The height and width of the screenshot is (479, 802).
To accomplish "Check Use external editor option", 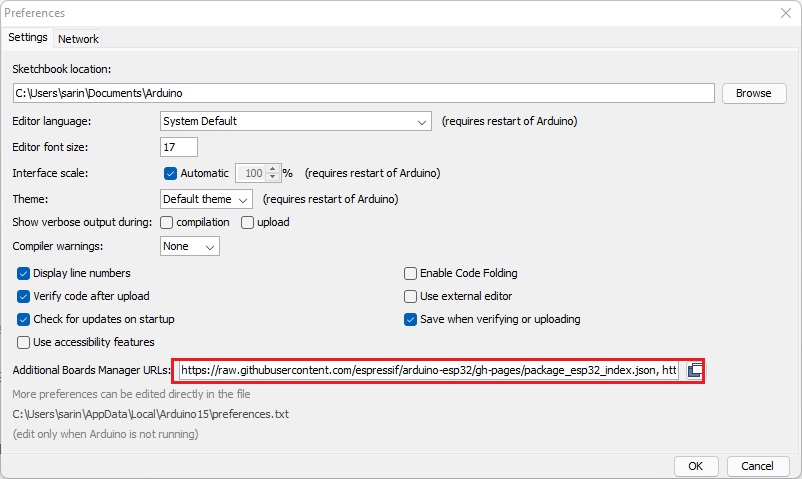I will 410,296.
